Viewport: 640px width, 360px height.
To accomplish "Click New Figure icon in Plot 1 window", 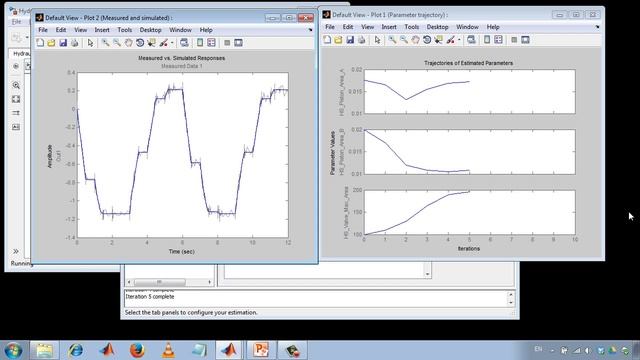I will coord(327,40).
